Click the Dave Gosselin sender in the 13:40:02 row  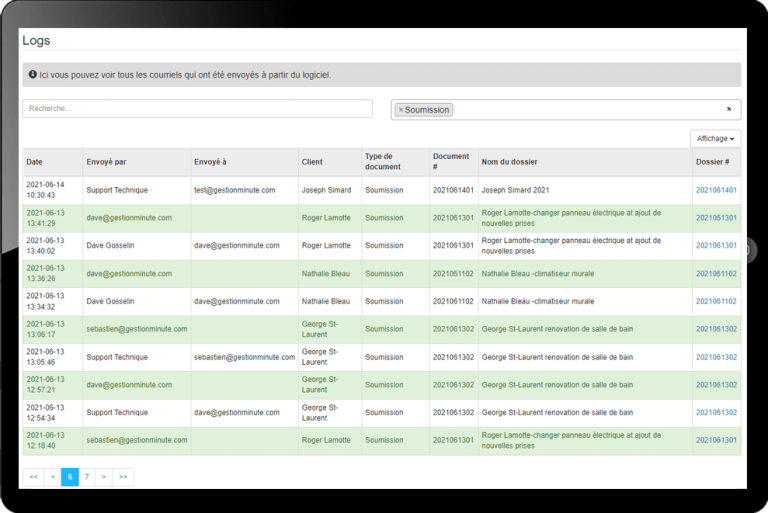(110, 245)
